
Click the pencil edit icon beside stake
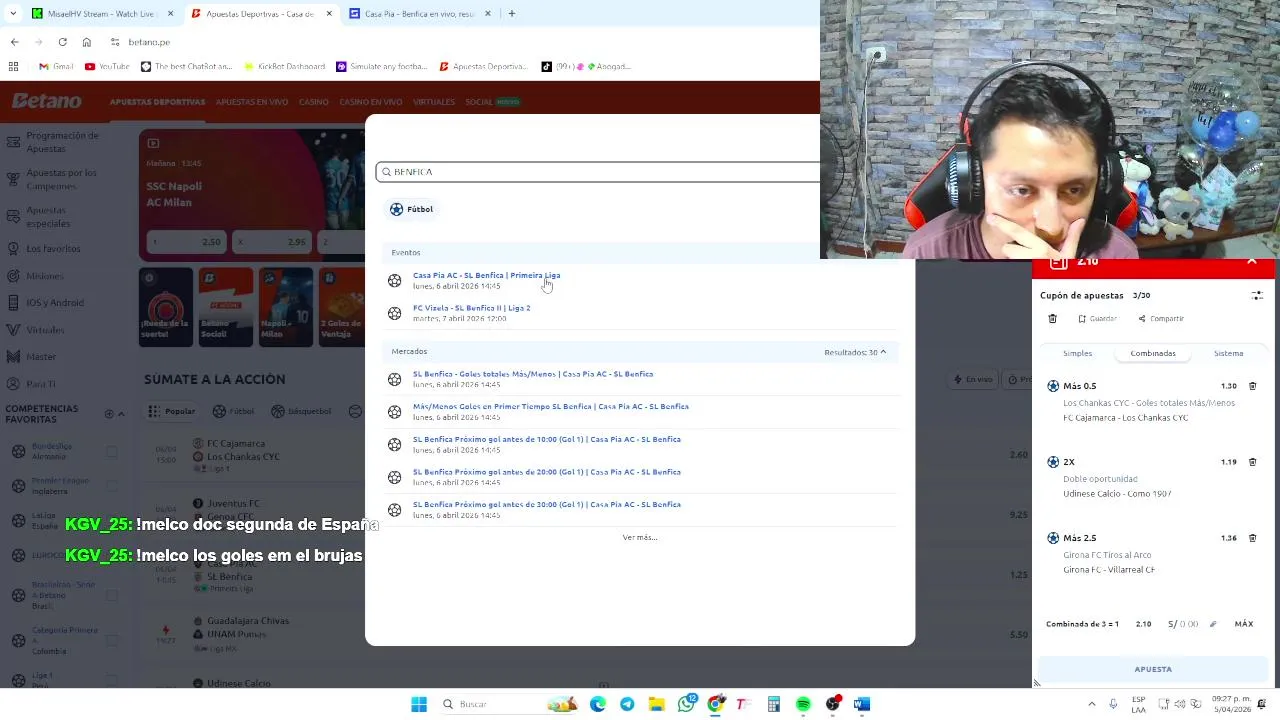point(1213,624)
